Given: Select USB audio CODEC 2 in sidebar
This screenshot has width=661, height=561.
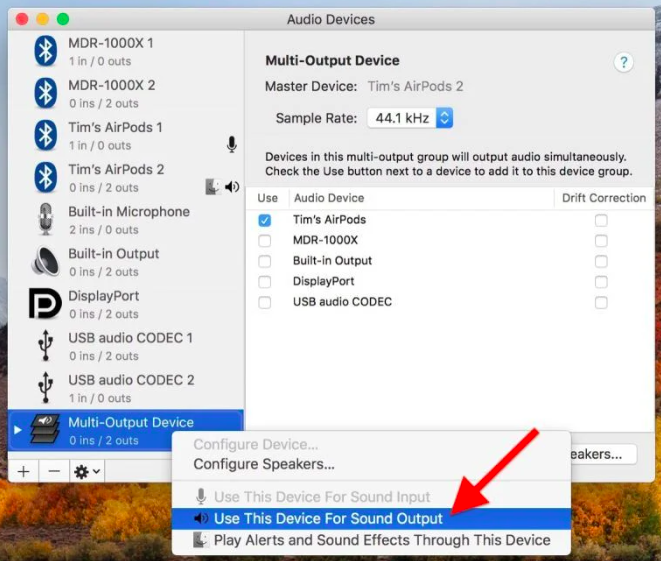Looking at the screenshot, I should pyautogui.click(x=126, y=388).
